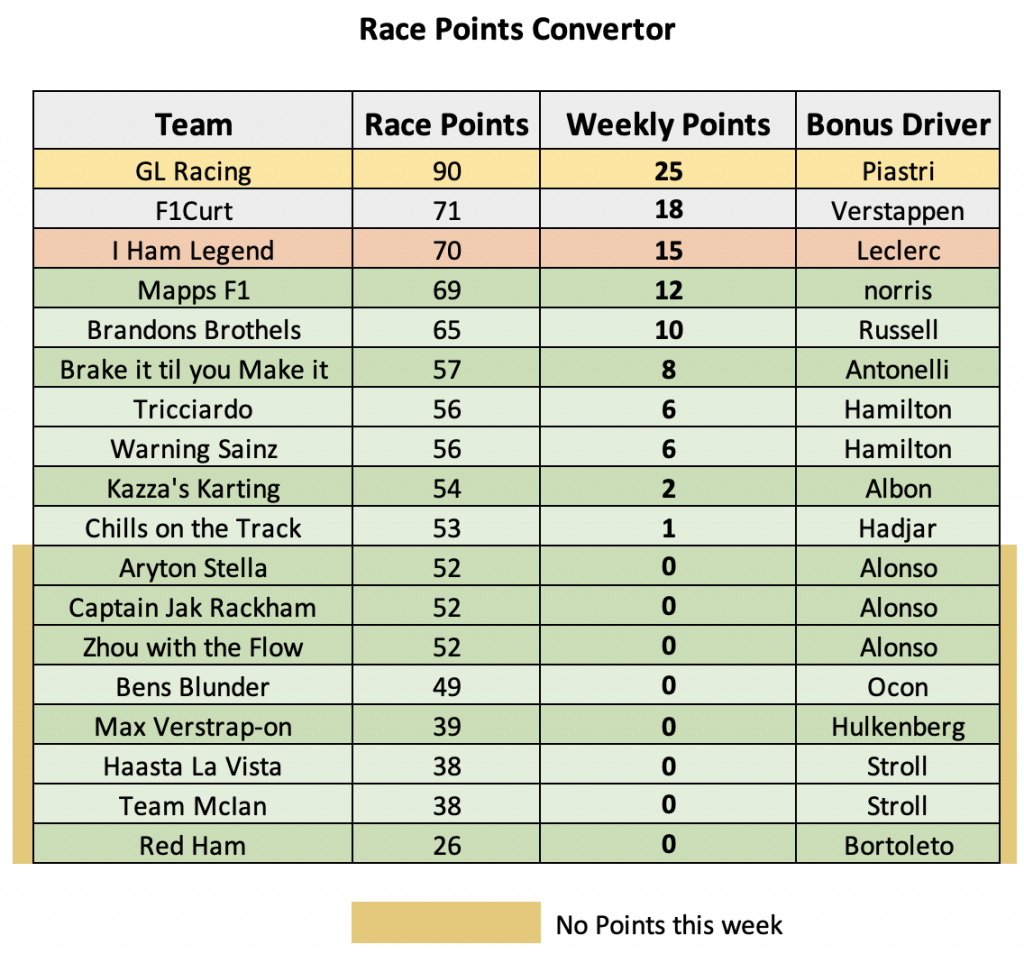
Task: Select the Bens Blunder team cell
Action: pos(193,686)
